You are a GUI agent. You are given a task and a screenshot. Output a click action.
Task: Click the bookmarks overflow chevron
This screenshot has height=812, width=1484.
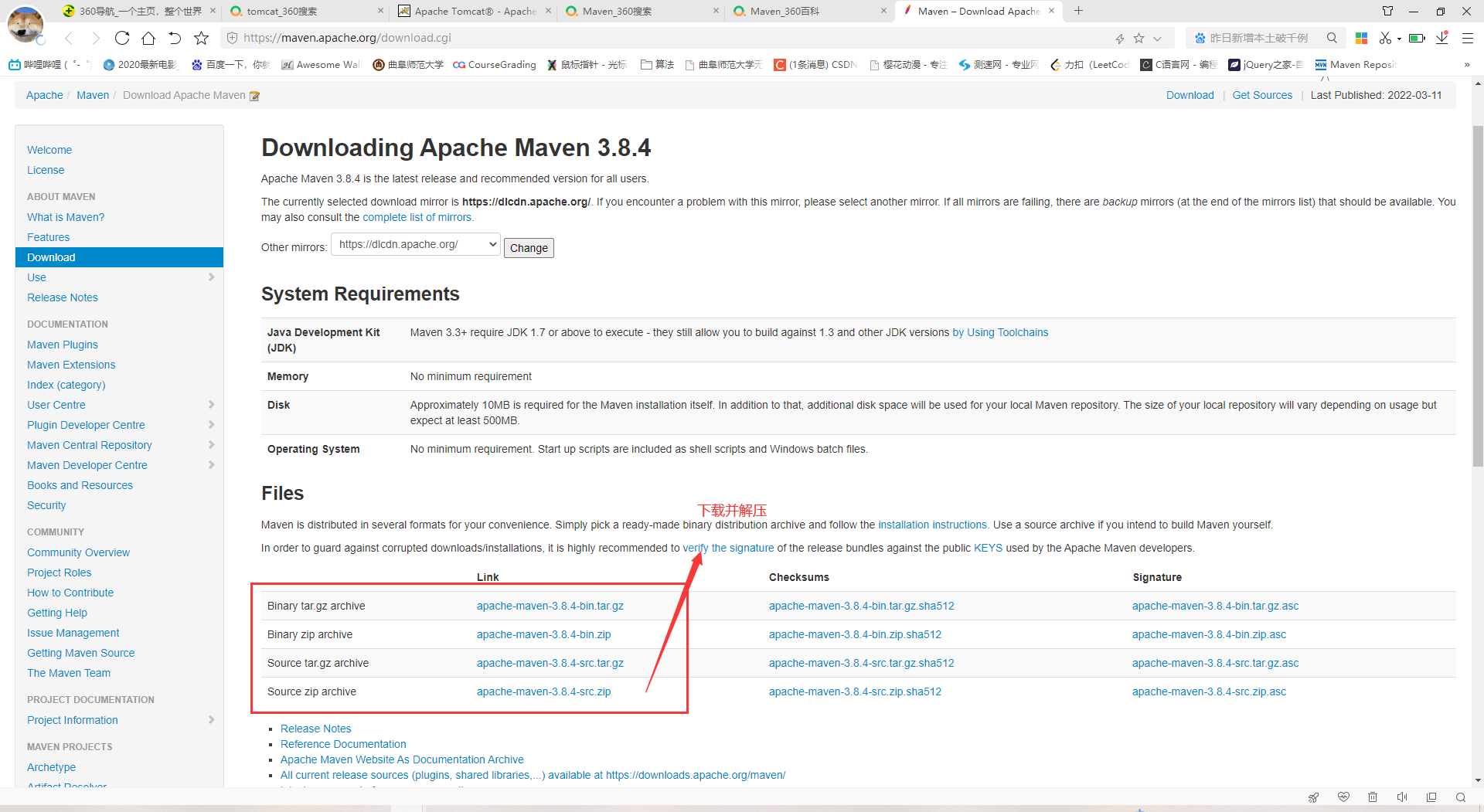click(x=1467, y=65)
